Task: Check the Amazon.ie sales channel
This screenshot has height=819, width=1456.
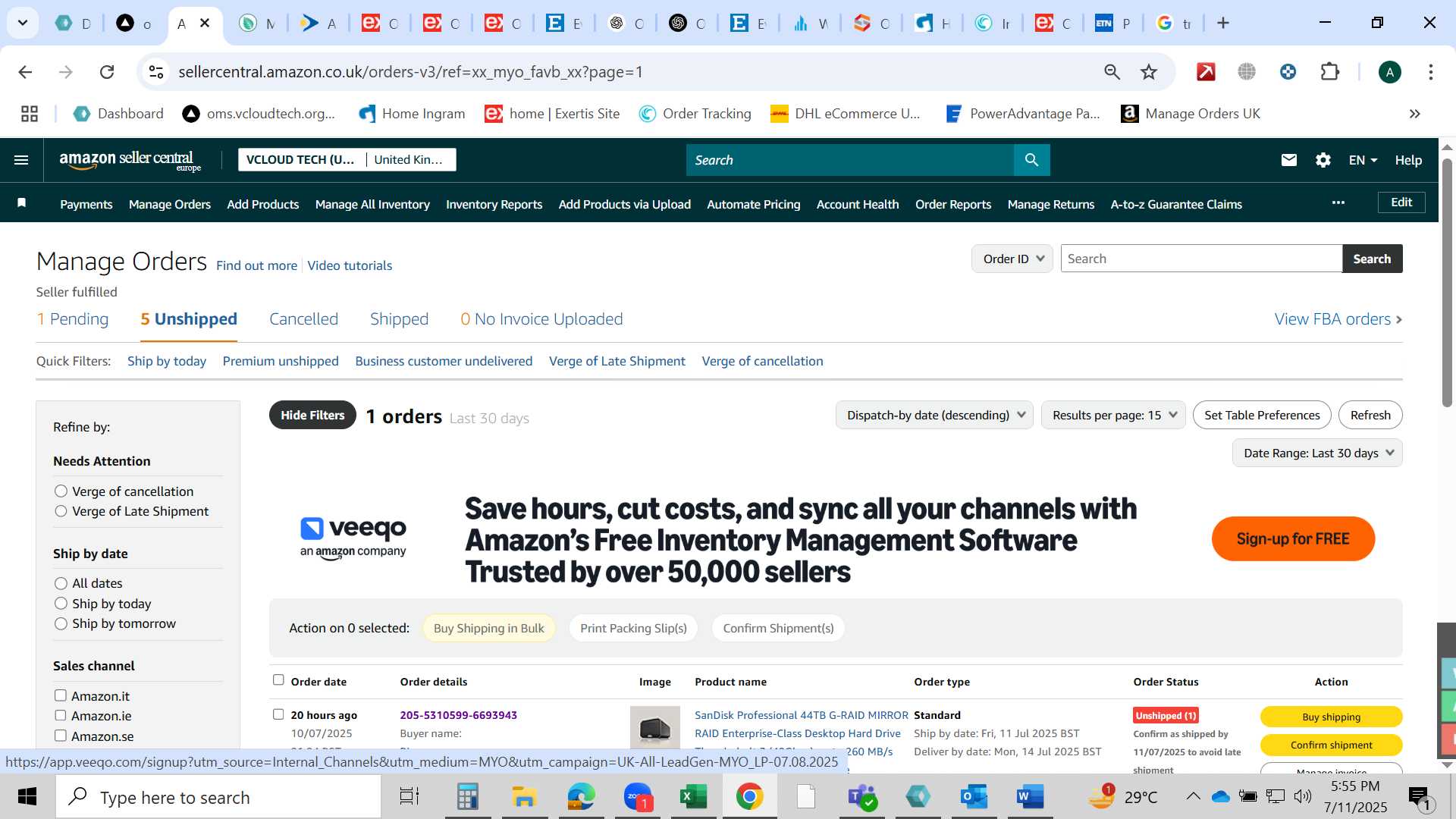Action: click(61, 715)
